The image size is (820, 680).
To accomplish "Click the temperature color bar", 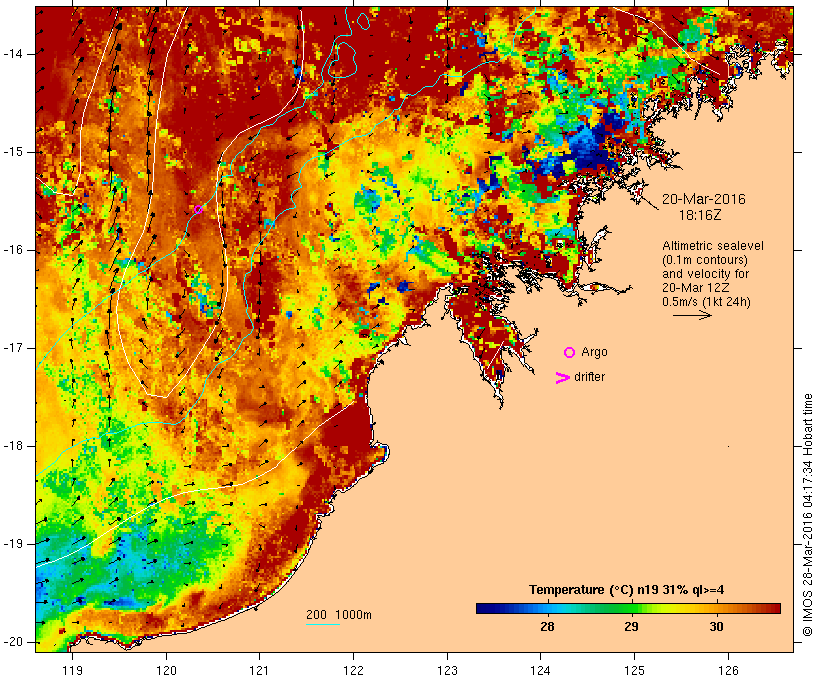I will (628, 608).
